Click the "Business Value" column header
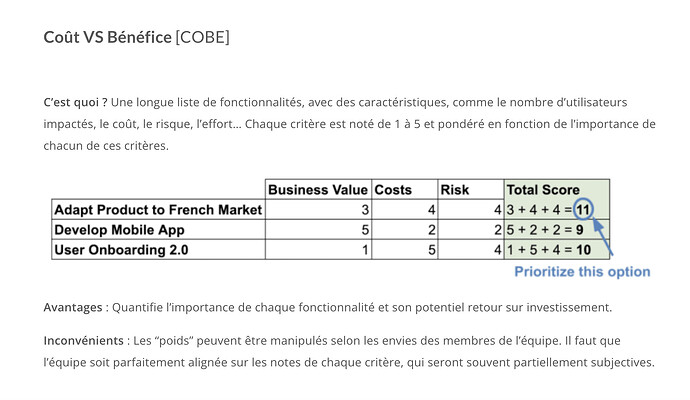Viewport: 690px width, 400px height. 318,190
